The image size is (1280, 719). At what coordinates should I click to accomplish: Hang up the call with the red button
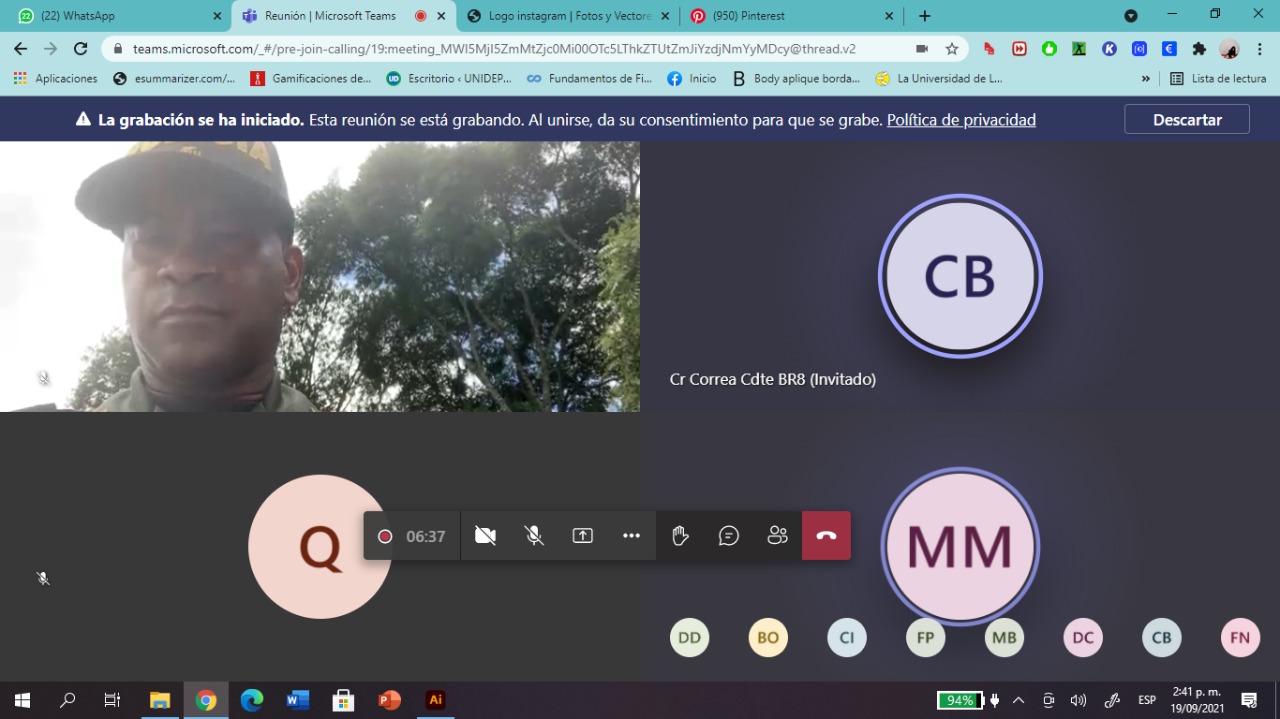[826, 536]
